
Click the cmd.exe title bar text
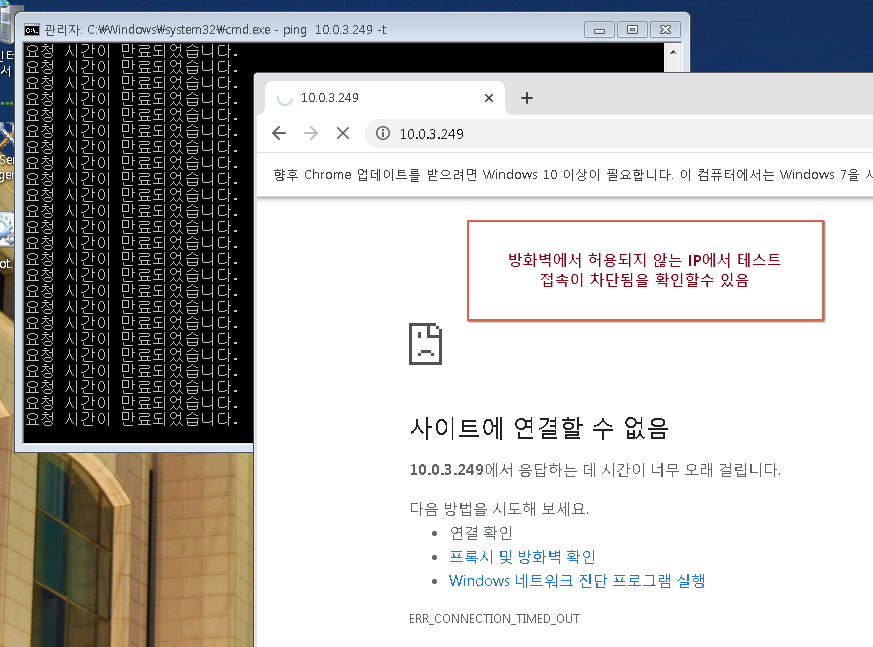pyautogui.click(x=215, y=30)
